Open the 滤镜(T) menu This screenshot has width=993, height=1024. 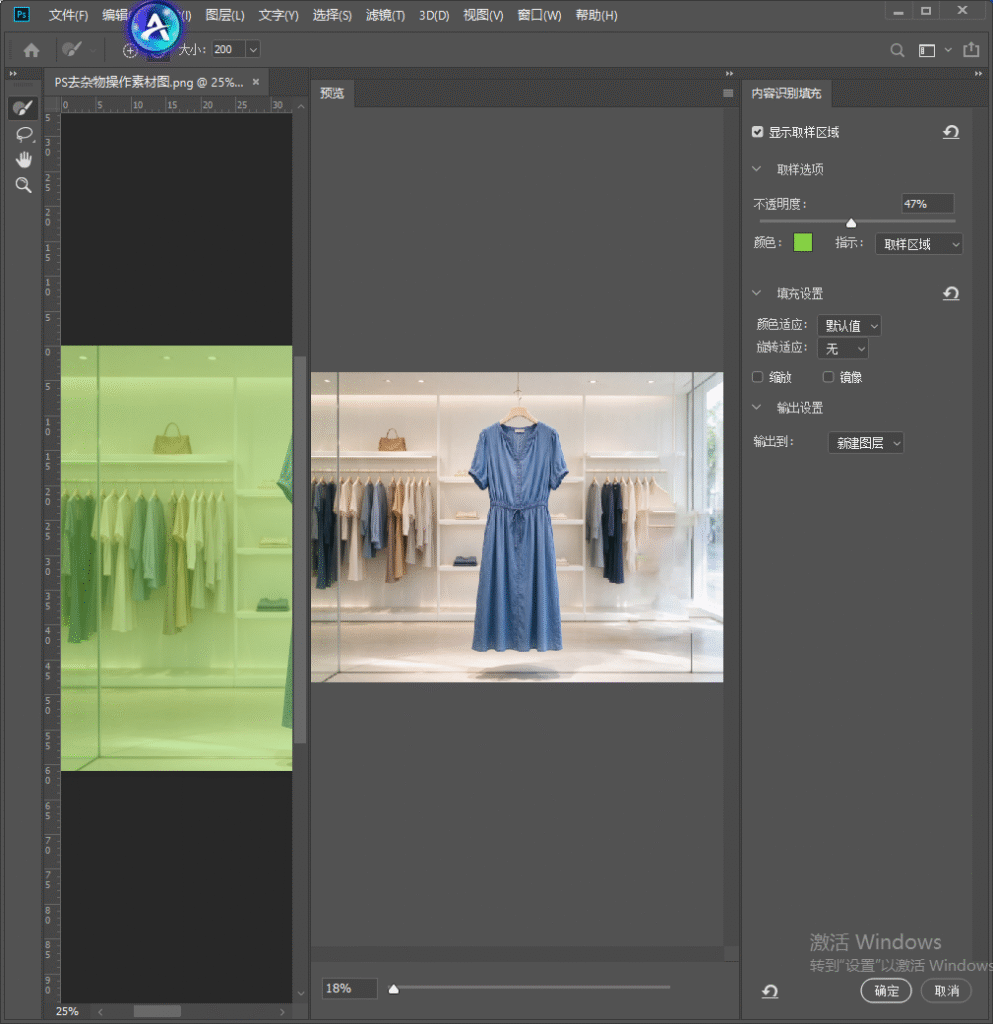coord(385,15)
